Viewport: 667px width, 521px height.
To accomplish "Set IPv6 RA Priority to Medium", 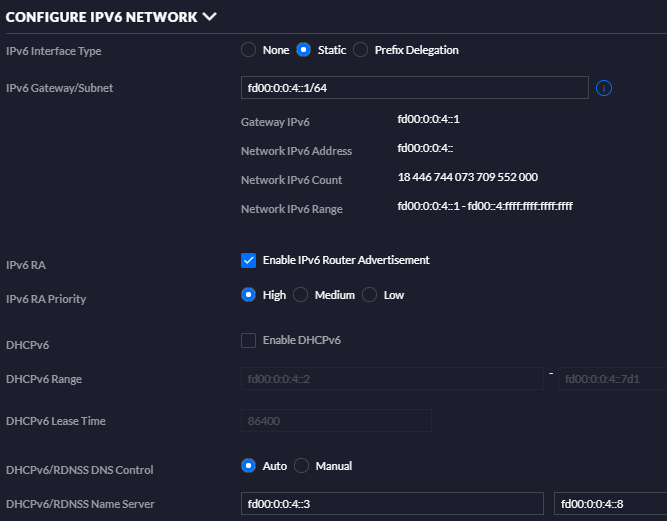I will tap(300, 295).
